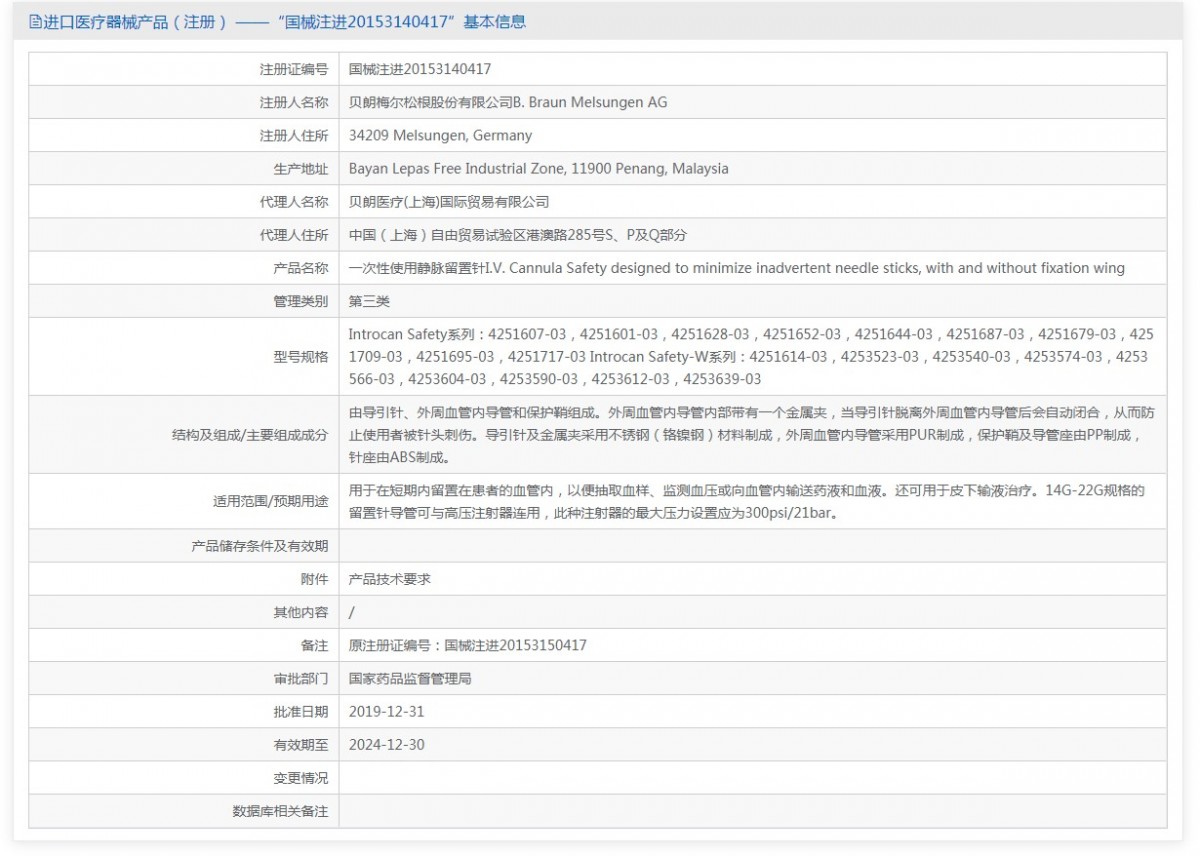Select the 审批部门 row label
Image resolution: width=1200 pixels, height=856 pixels.
pos(301,679)
